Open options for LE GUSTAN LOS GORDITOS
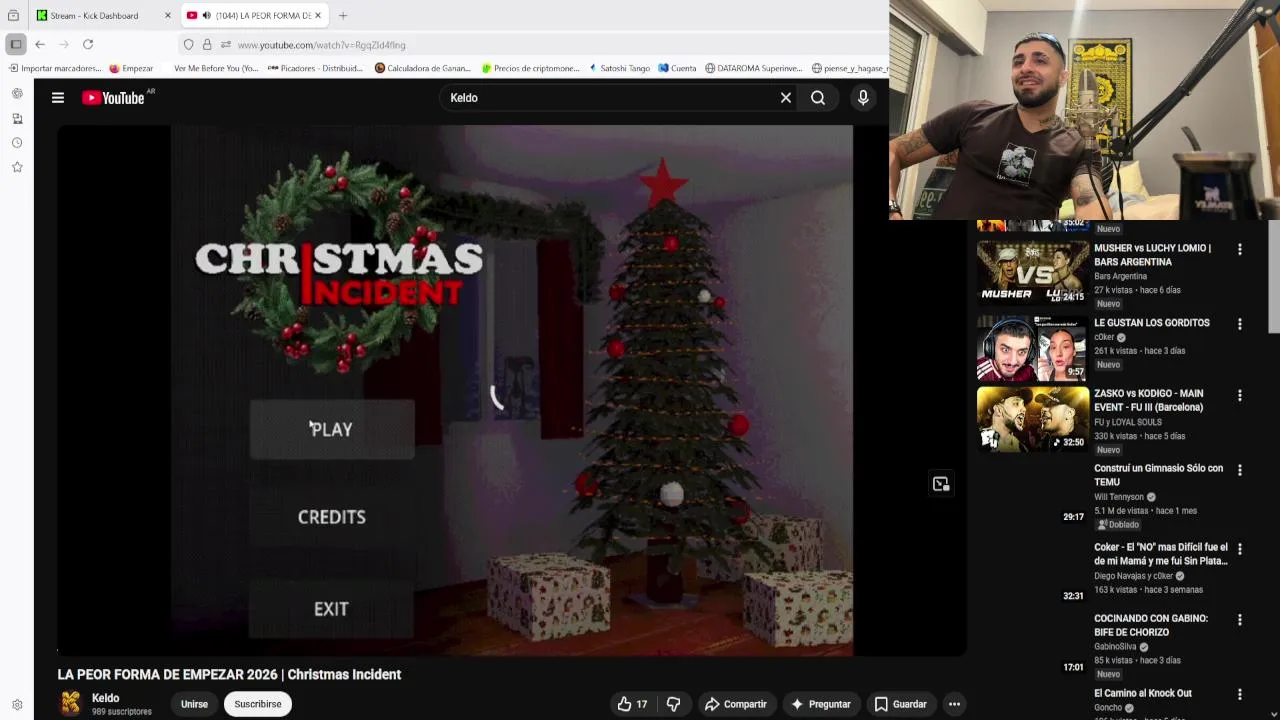 (1240, 324)
